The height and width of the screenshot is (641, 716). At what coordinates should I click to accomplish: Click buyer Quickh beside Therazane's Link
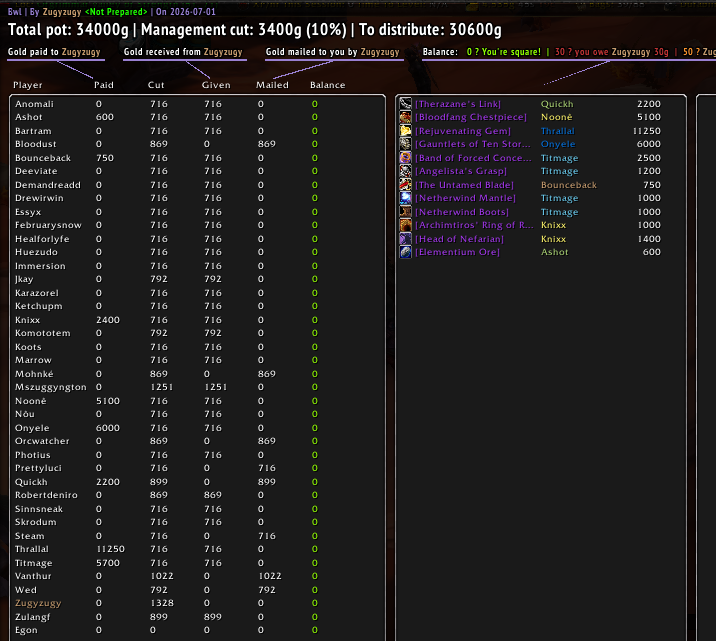[x=557, y=104]
